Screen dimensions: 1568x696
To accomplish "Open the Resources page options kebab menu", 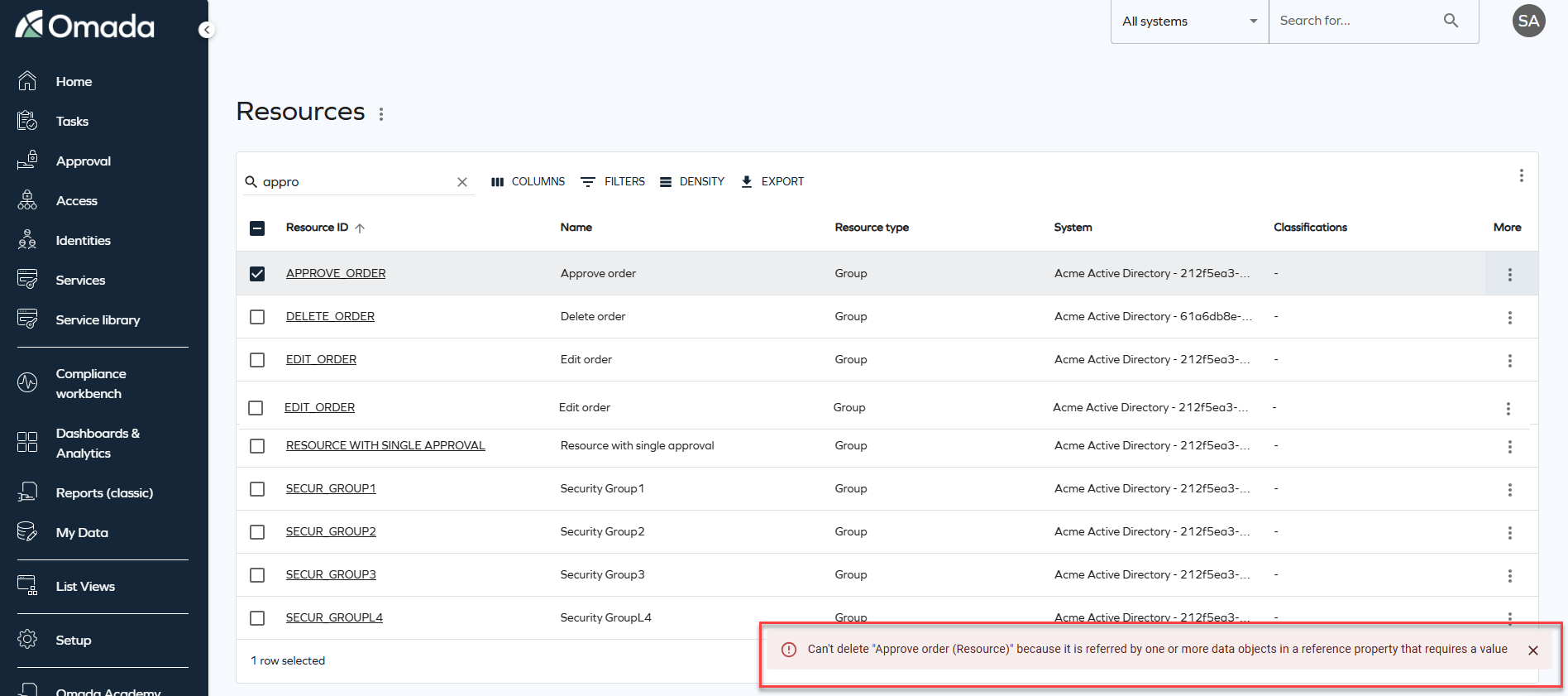I will [x=381, y=114].
